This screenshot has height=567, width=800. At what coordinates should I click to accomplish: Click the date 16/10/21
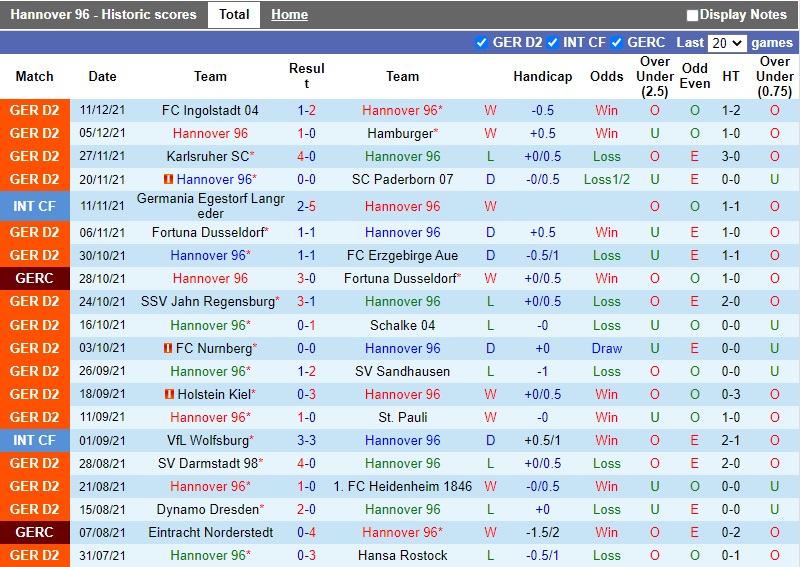pos(102,325)
